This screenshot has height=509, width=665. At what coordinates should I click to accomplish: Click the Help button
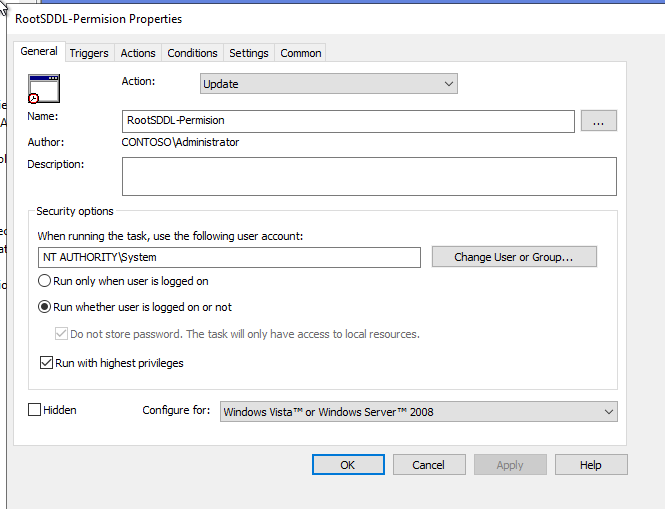point(591,465)
